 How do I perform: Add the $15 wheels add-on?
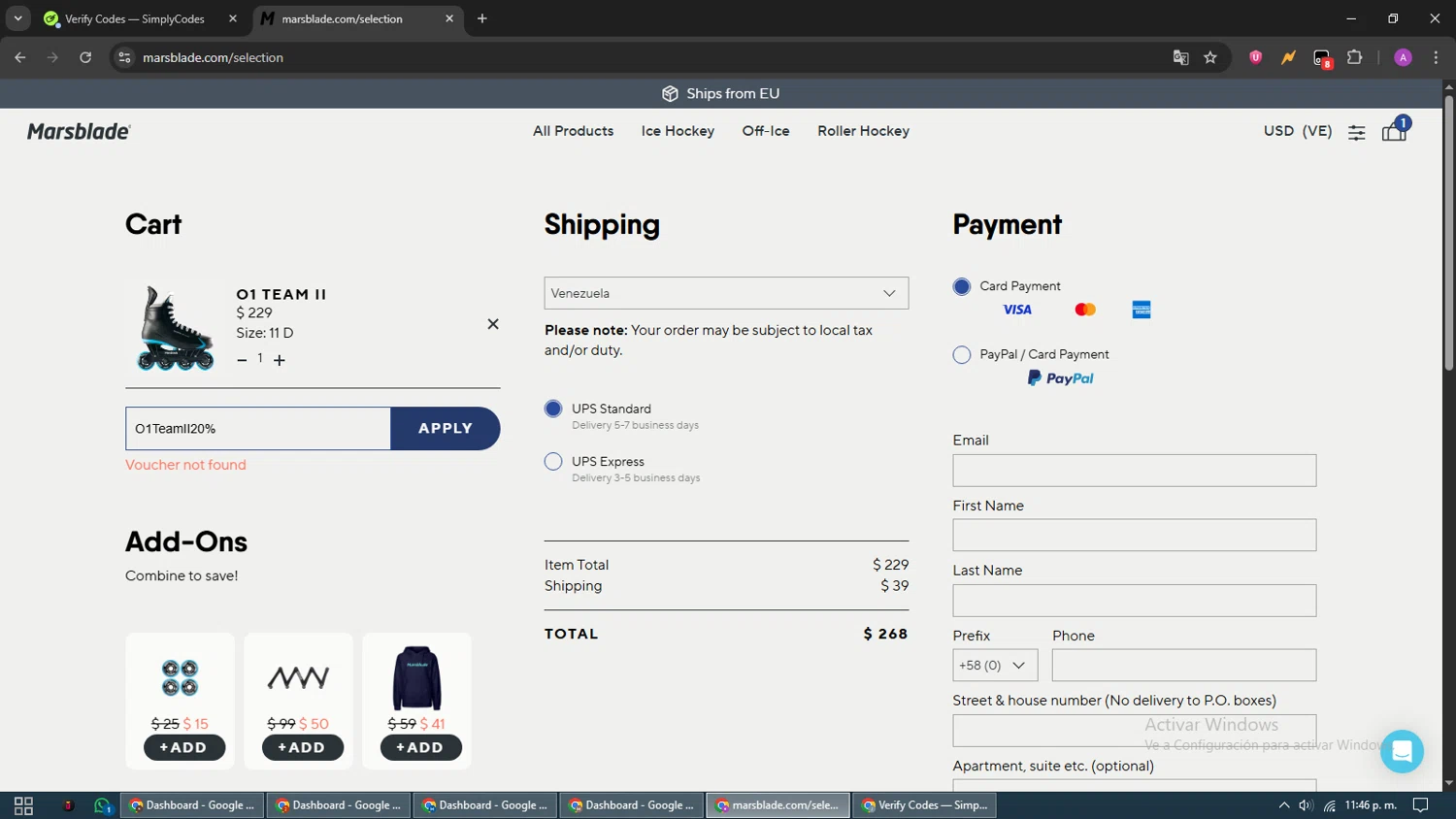(183, 748)
